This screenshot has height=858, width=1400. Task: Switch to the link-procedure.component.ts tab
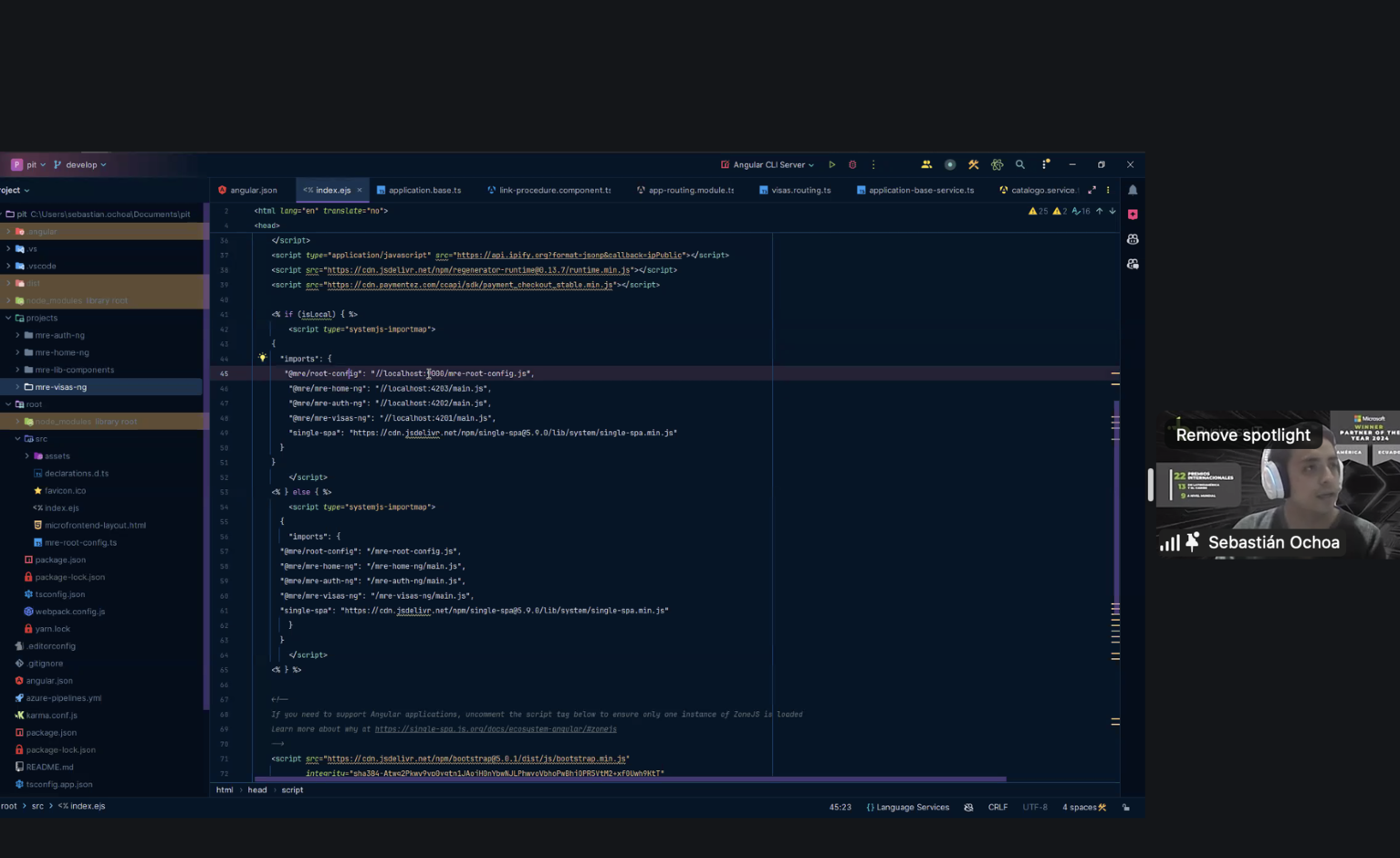[549, 190]
